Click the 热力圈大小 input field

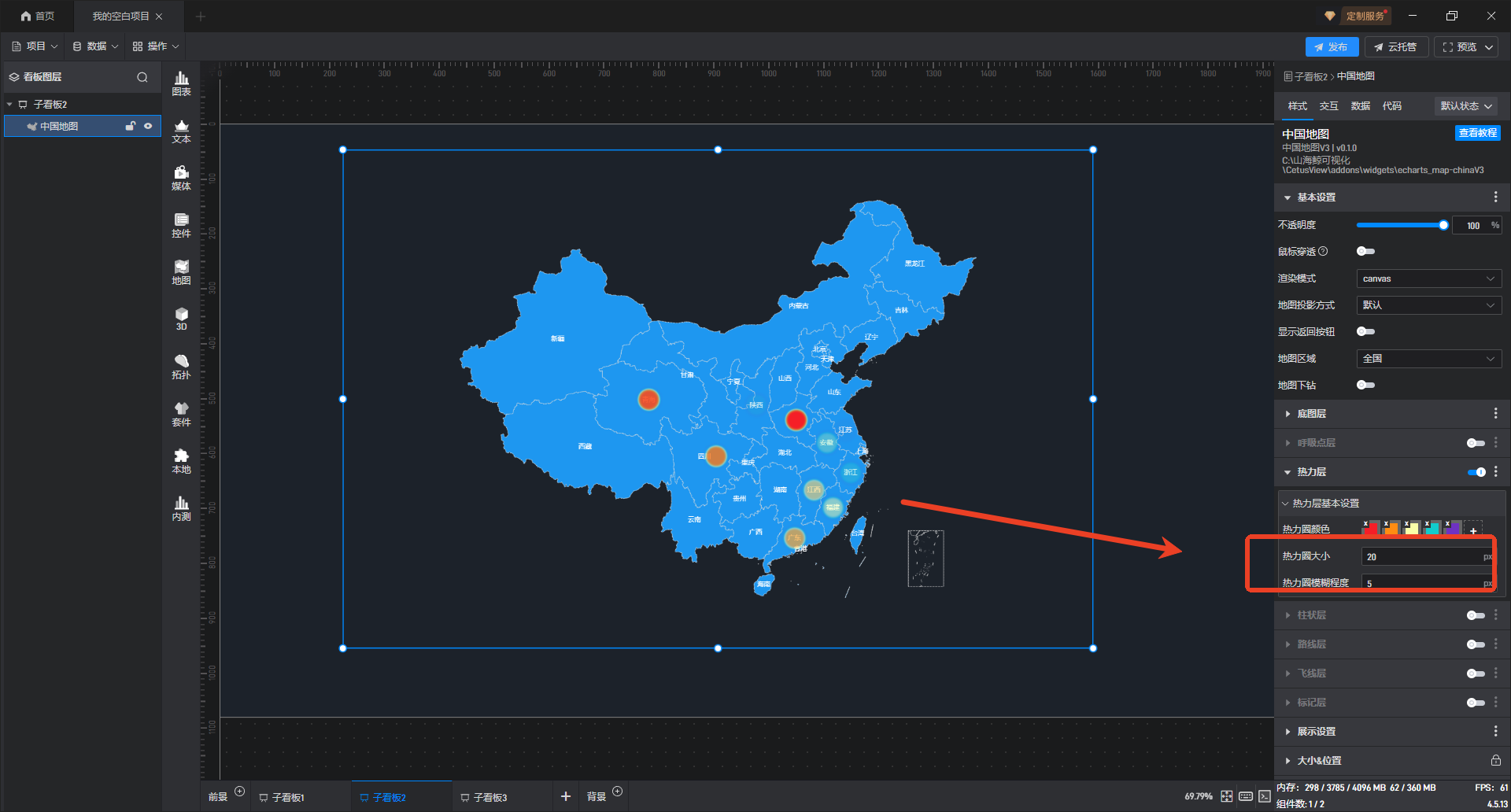(x=1421, y=556)
